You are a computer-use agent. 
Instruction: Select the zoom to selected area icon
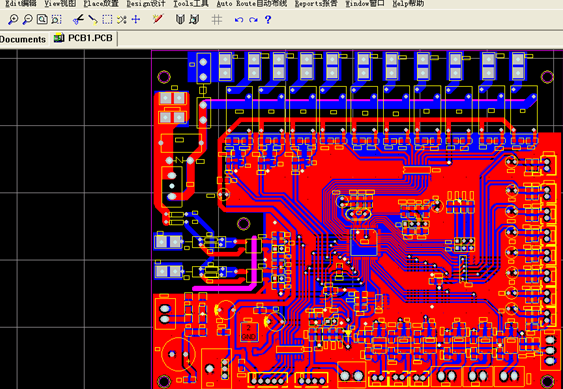click(x=56, y=19)
